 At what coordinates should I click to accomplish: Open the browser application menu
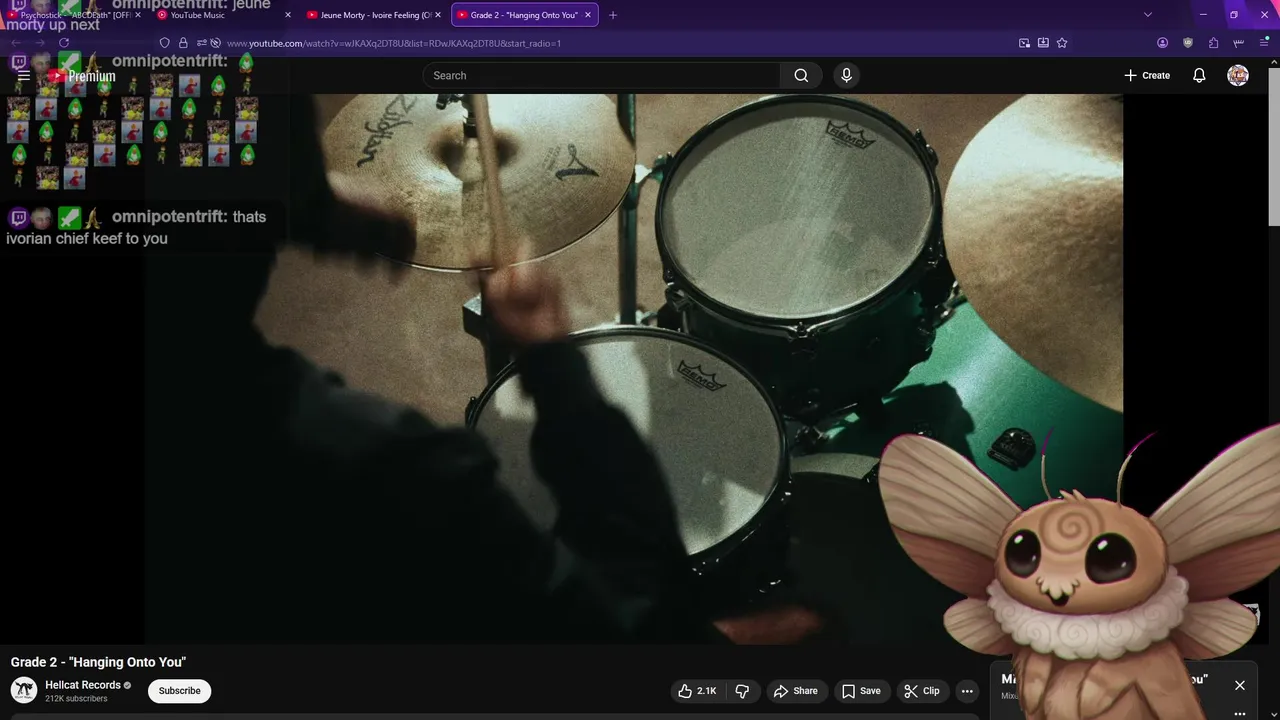(1264, 43)
